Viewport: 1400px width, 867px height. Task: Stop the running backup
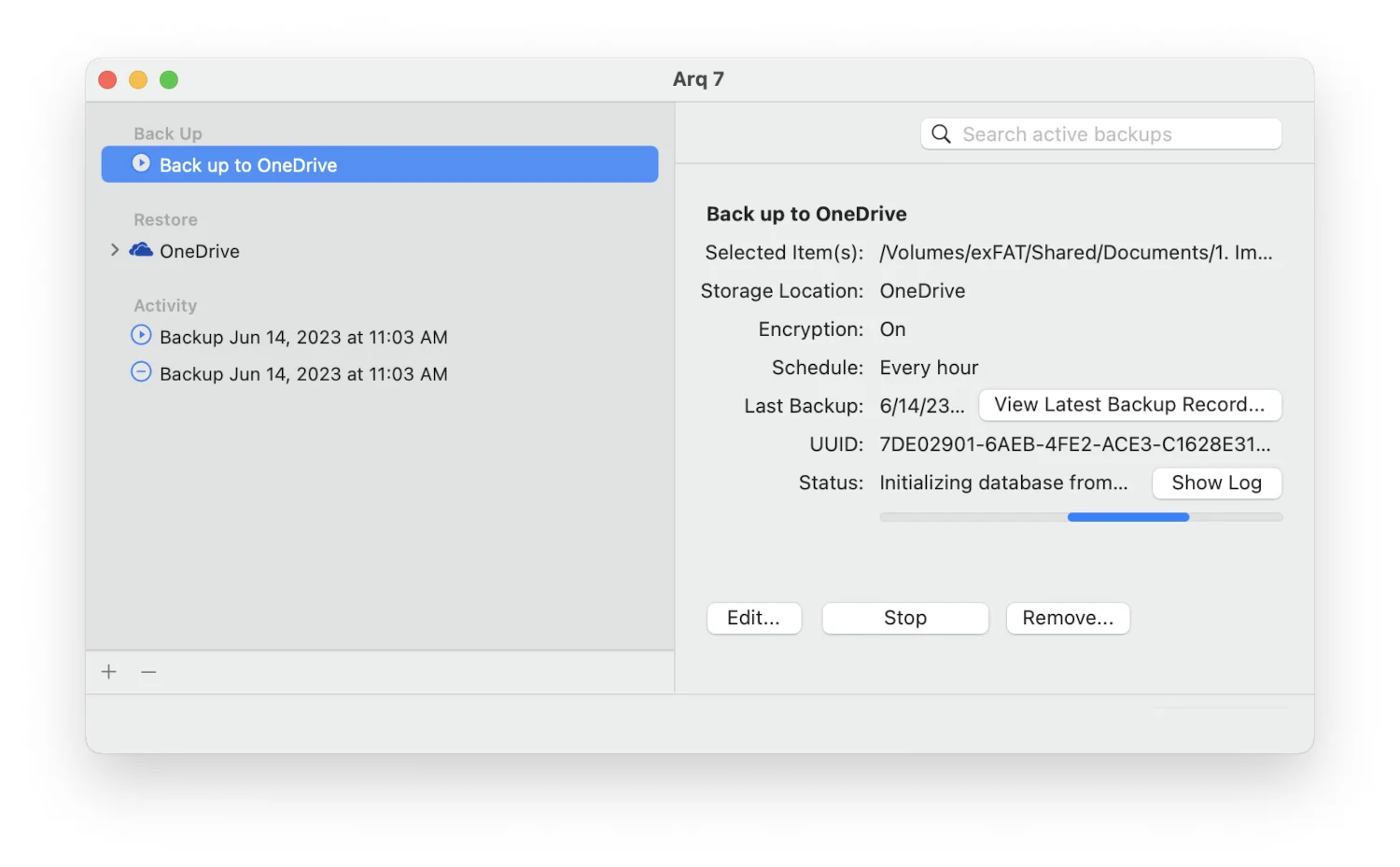click(x=904, y=618)
